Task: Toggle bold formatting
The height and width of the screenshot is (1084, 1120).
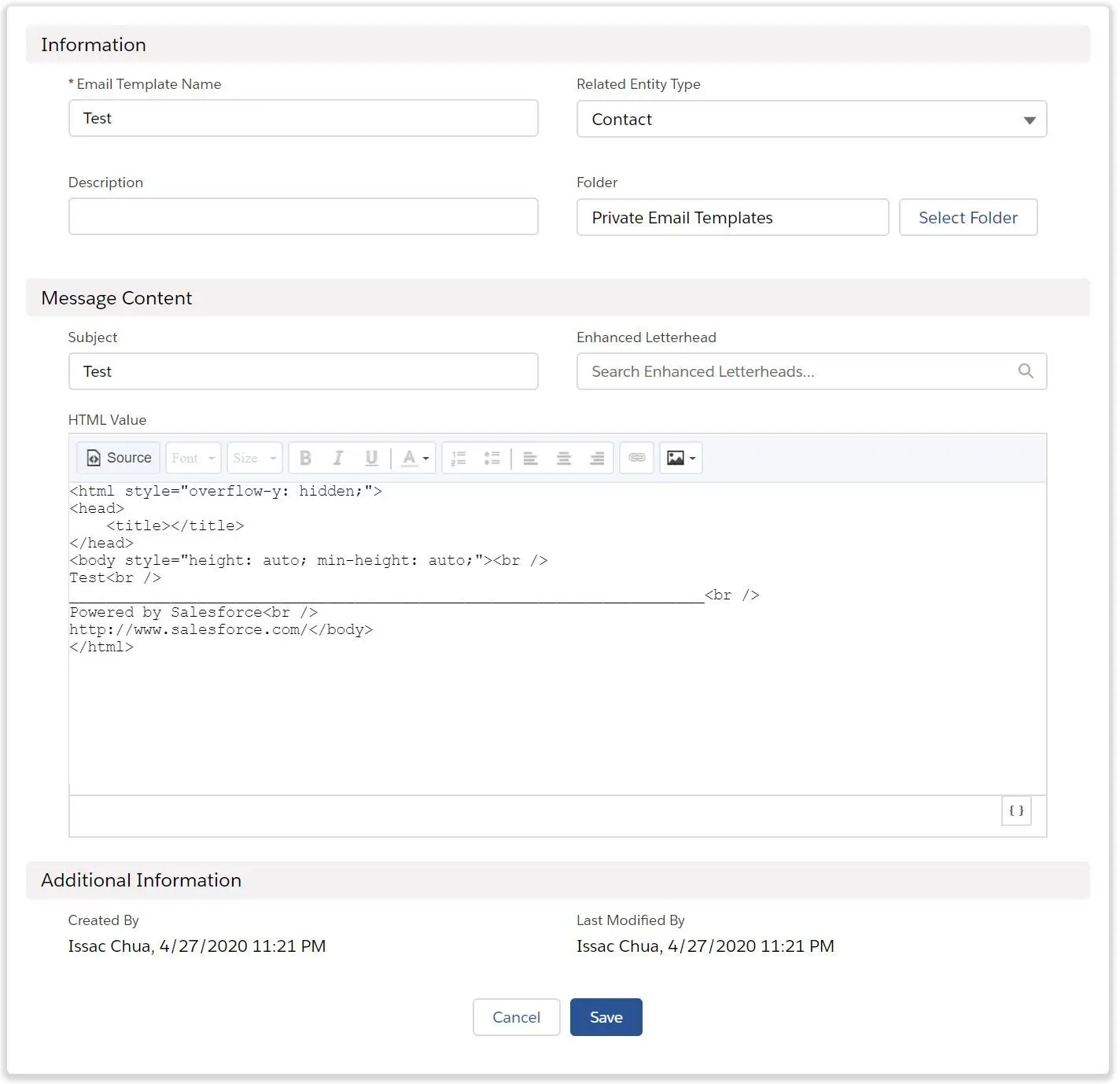Action: (306, 458)
